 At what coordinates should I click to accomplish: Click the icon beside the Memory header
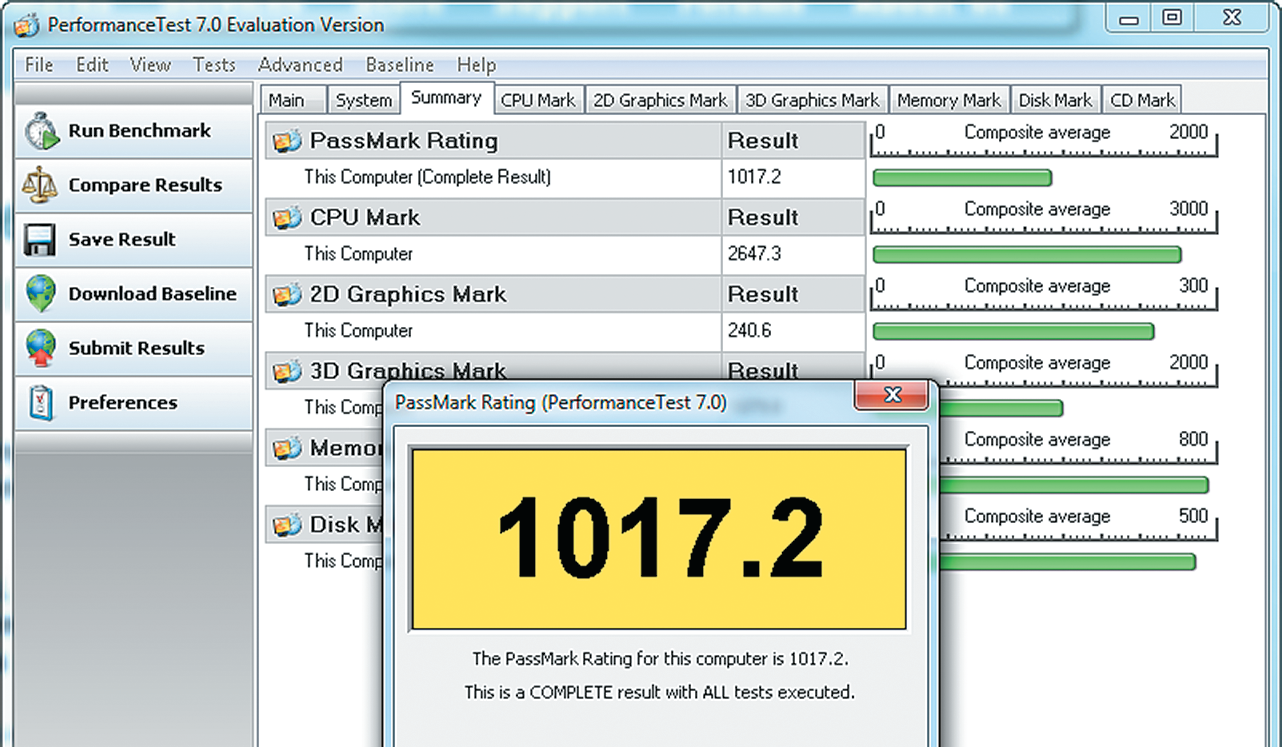(x=287, y=448)
